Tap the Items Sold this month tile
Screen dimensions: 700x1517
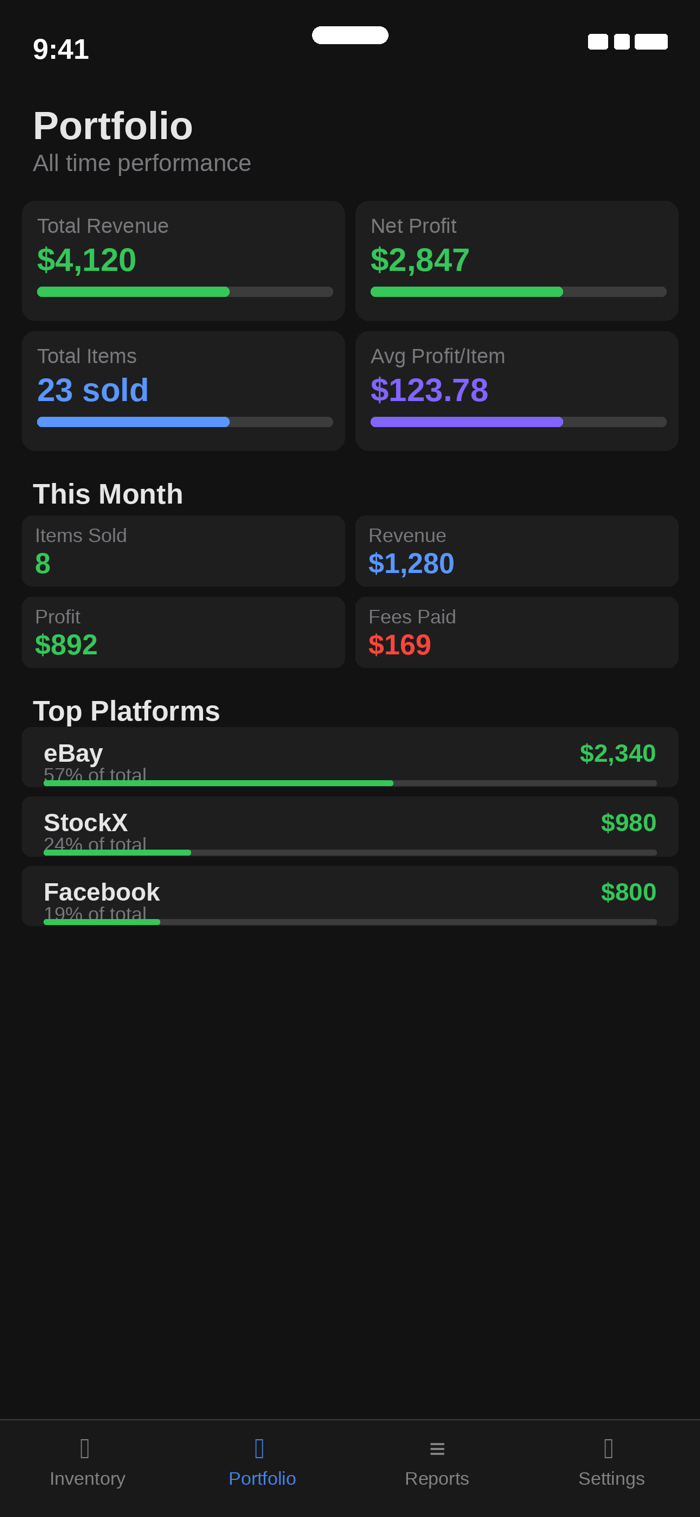[x=183, y=551]
